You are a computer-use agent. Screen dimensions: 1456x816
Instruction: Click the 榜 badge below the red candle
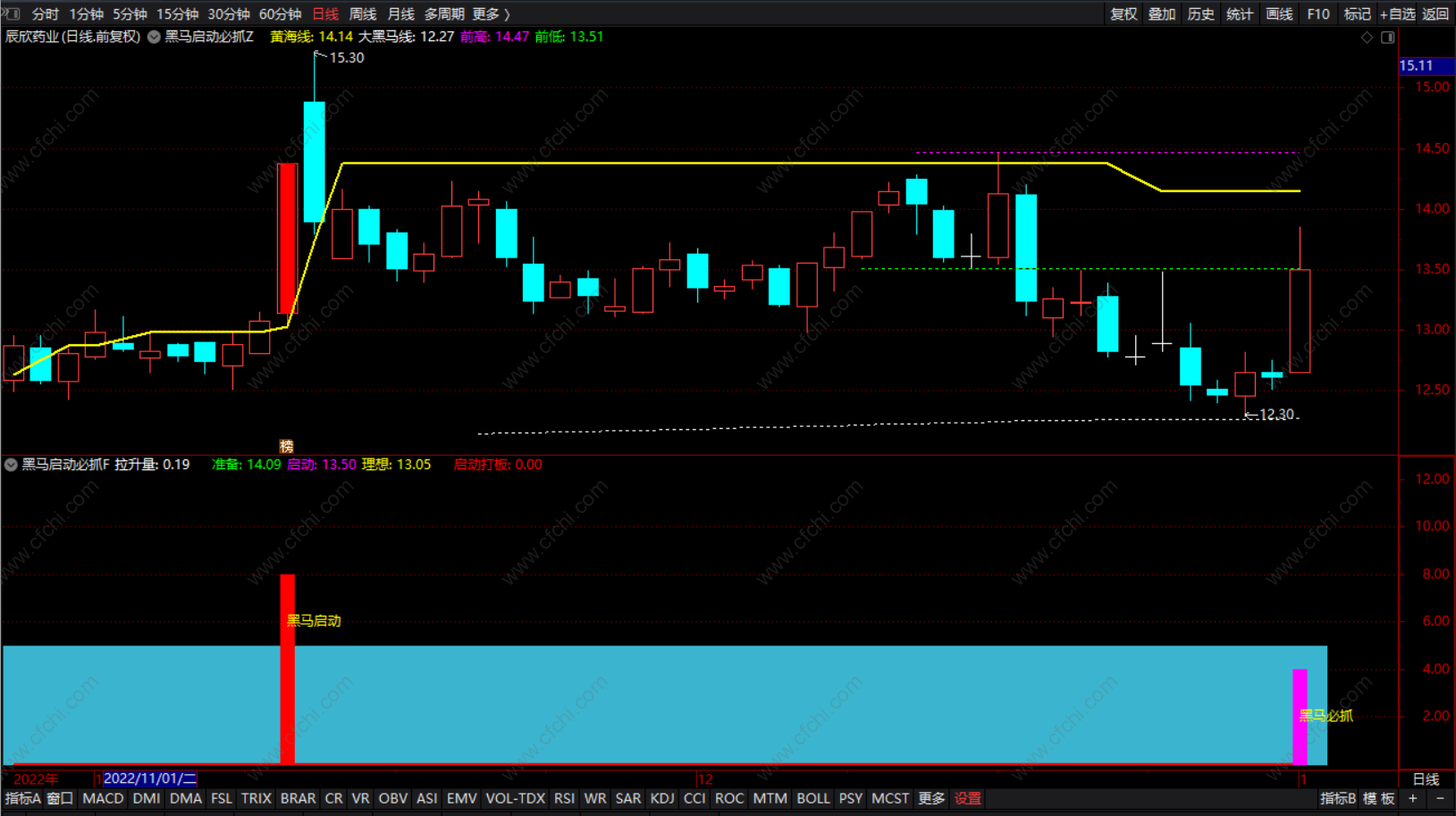286,446
